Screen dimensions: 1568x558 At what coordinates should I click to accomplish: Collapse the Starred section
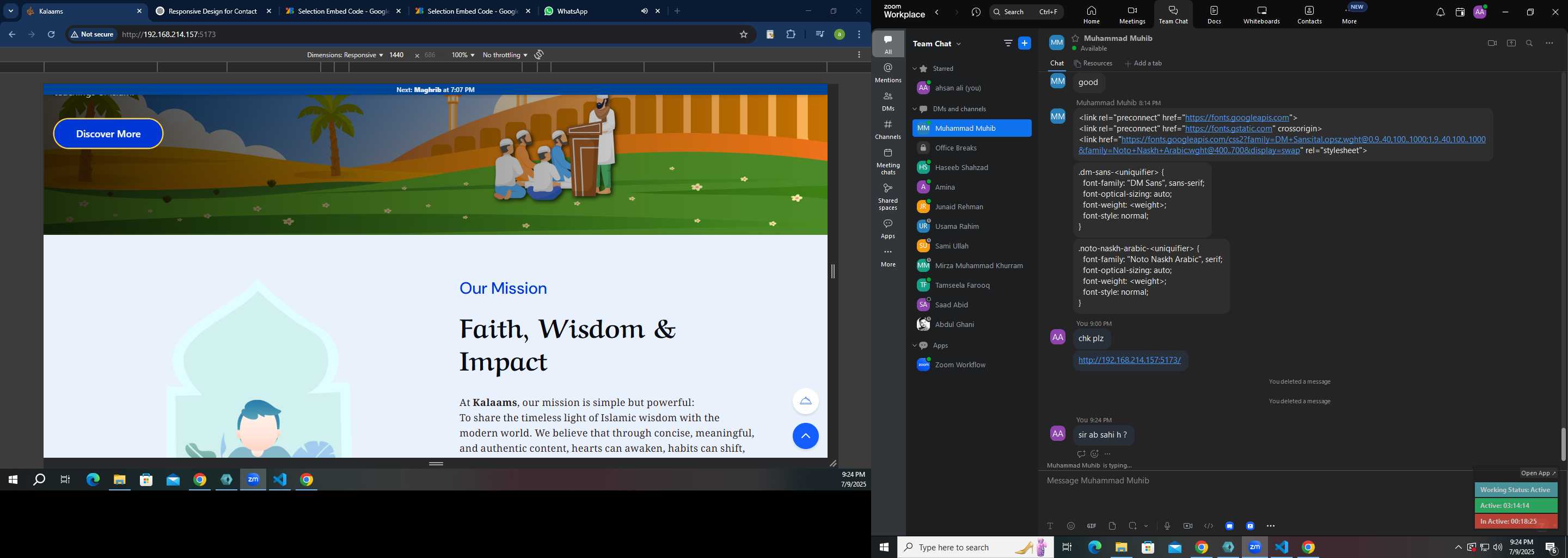914,69
